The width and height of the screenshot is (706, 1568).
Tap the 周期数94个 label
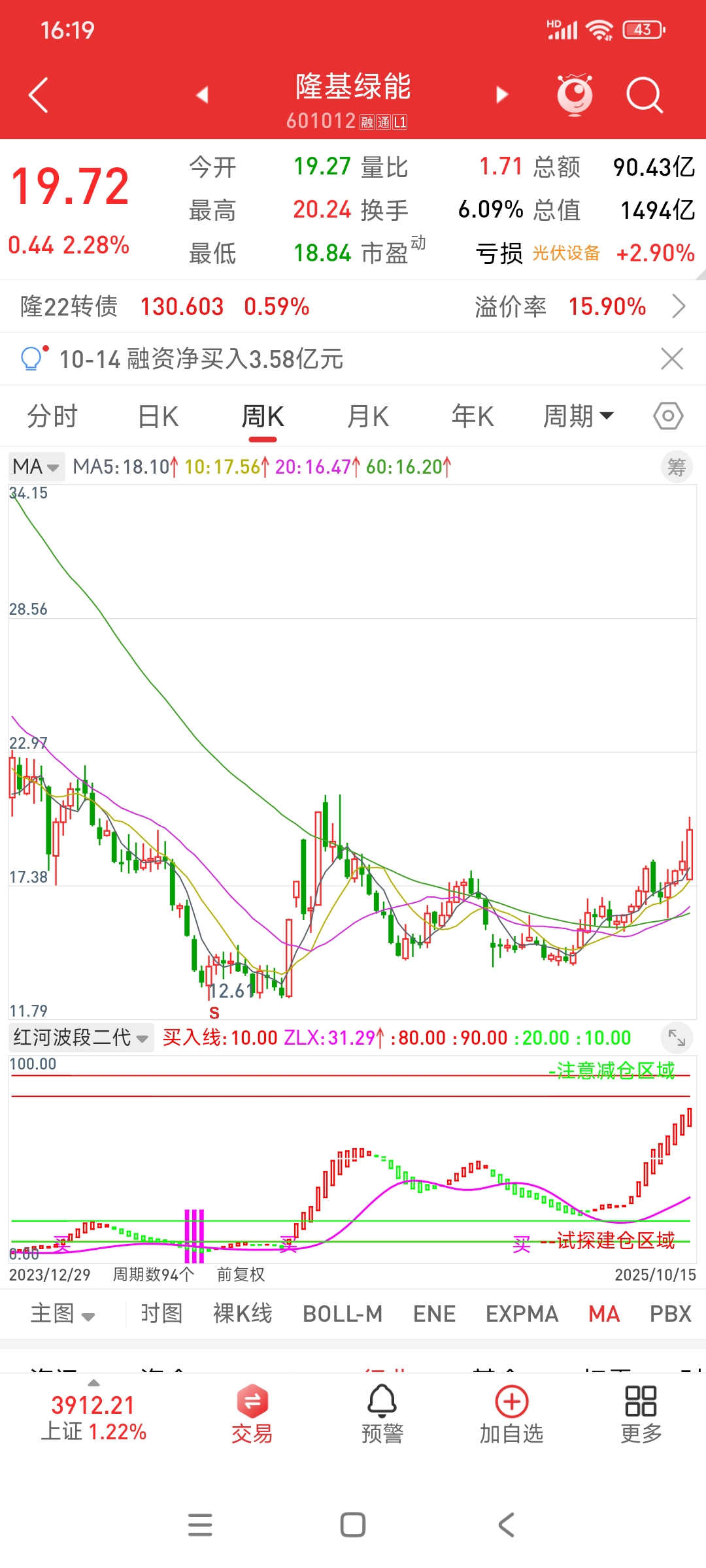click(153, 1274)
